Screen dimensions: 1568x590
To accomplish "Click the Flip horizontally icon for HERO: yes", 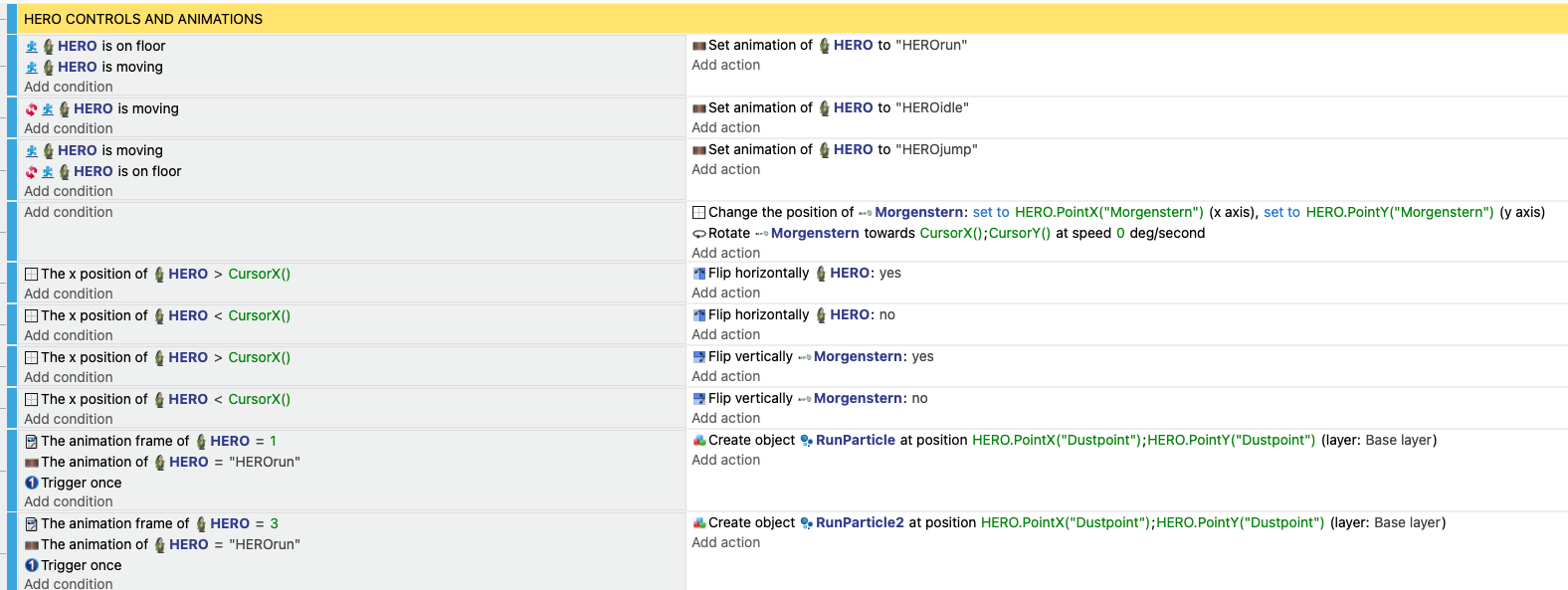I will coord(699,274).
